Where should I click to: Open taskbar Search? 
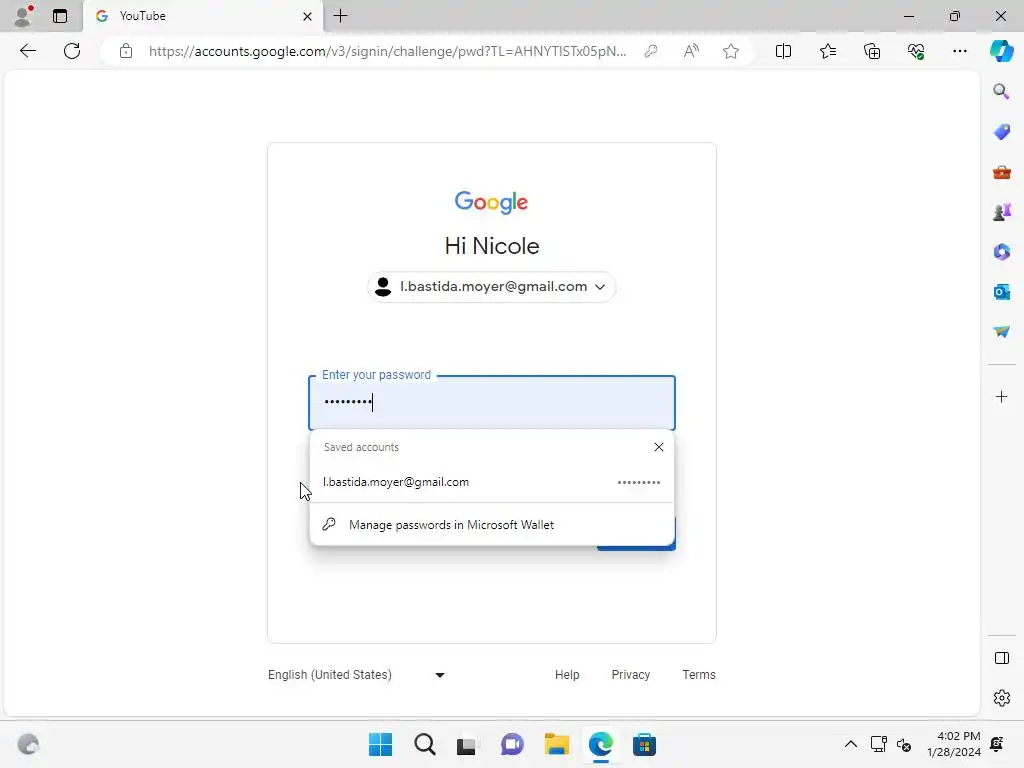pos(424,744)
